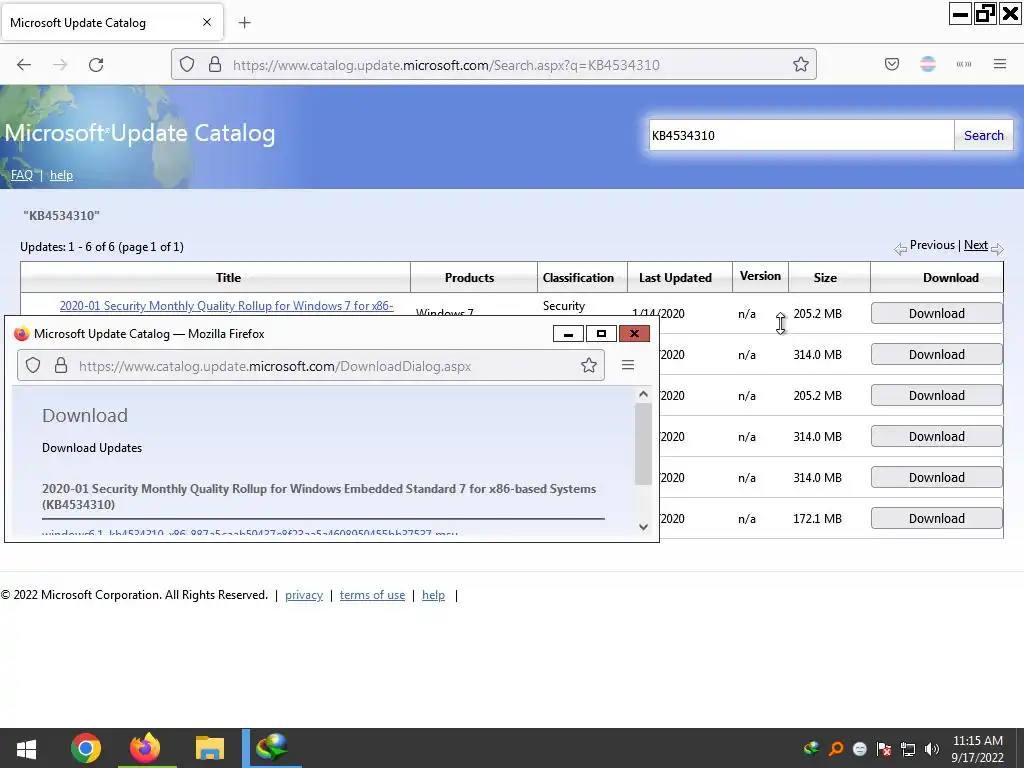This screenshot has height=768, width=1024.
Task: Select the Microsoft Update Catalog tab
Action: click(112, 22)
